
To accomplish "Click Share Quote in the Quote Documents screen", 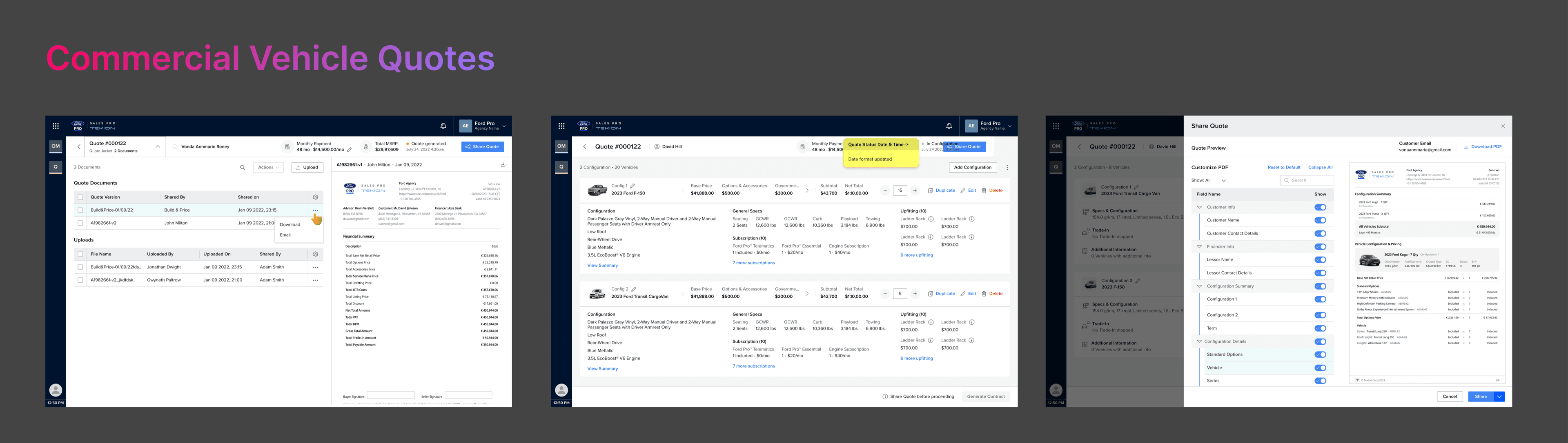I will click(x=483, y=146).
